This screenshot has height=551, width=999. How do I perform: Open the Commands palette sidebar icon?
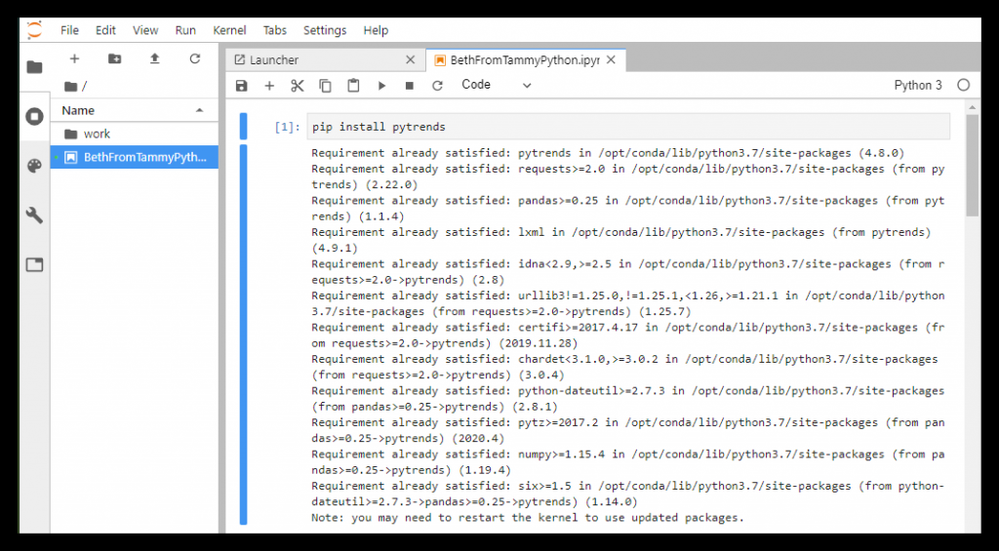click(x=34, y=166)
